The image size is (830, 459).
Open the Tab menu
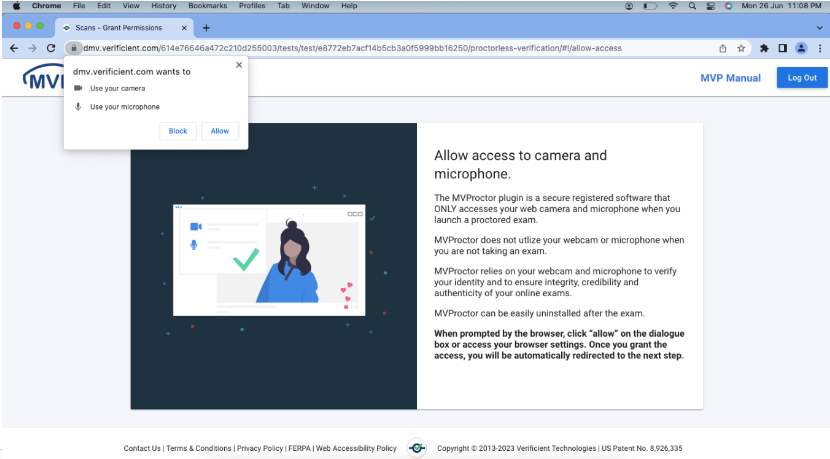(283, 6)
